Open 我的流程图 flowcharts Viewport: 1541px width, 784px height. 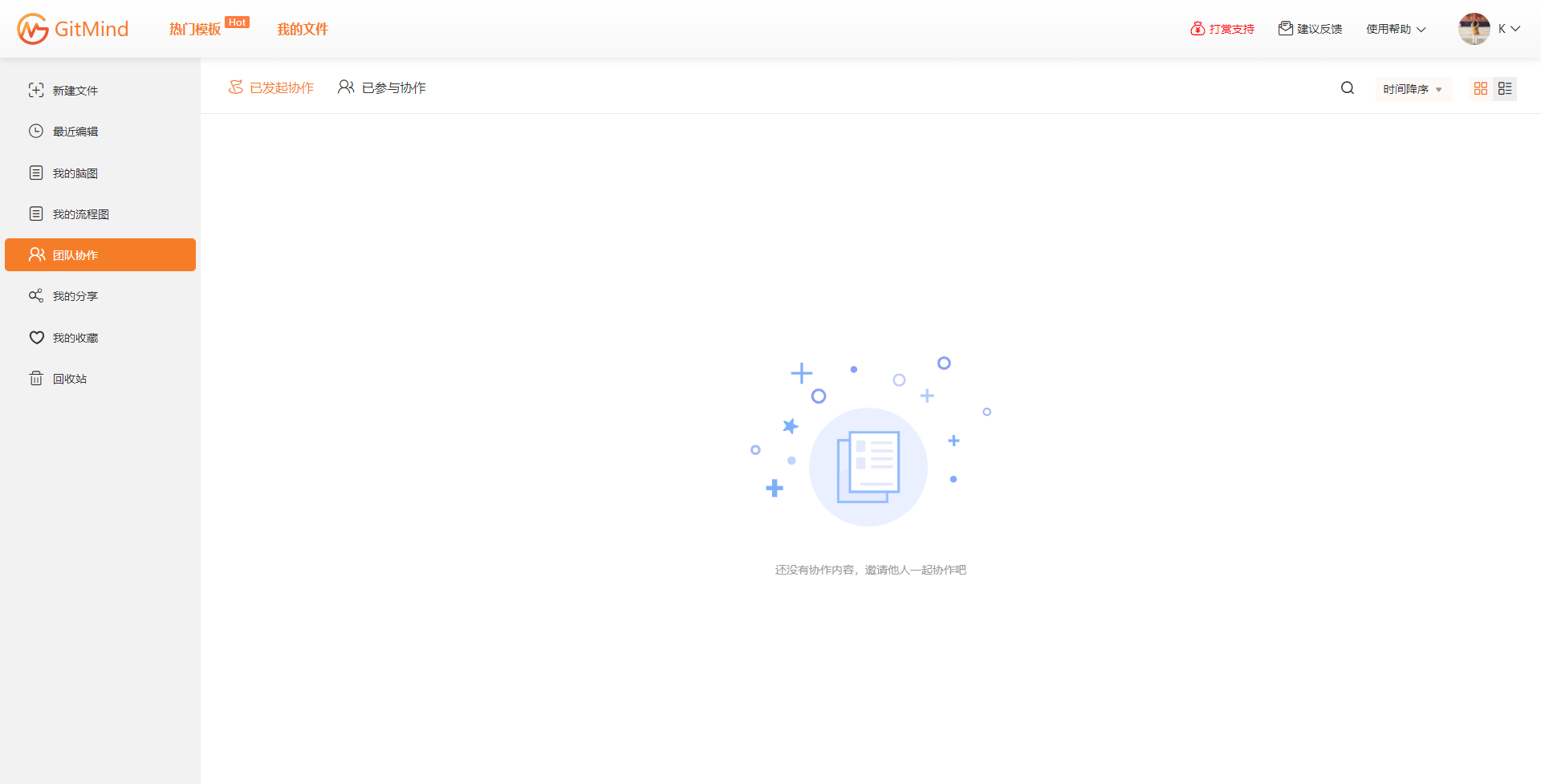(x=80, y=214)
